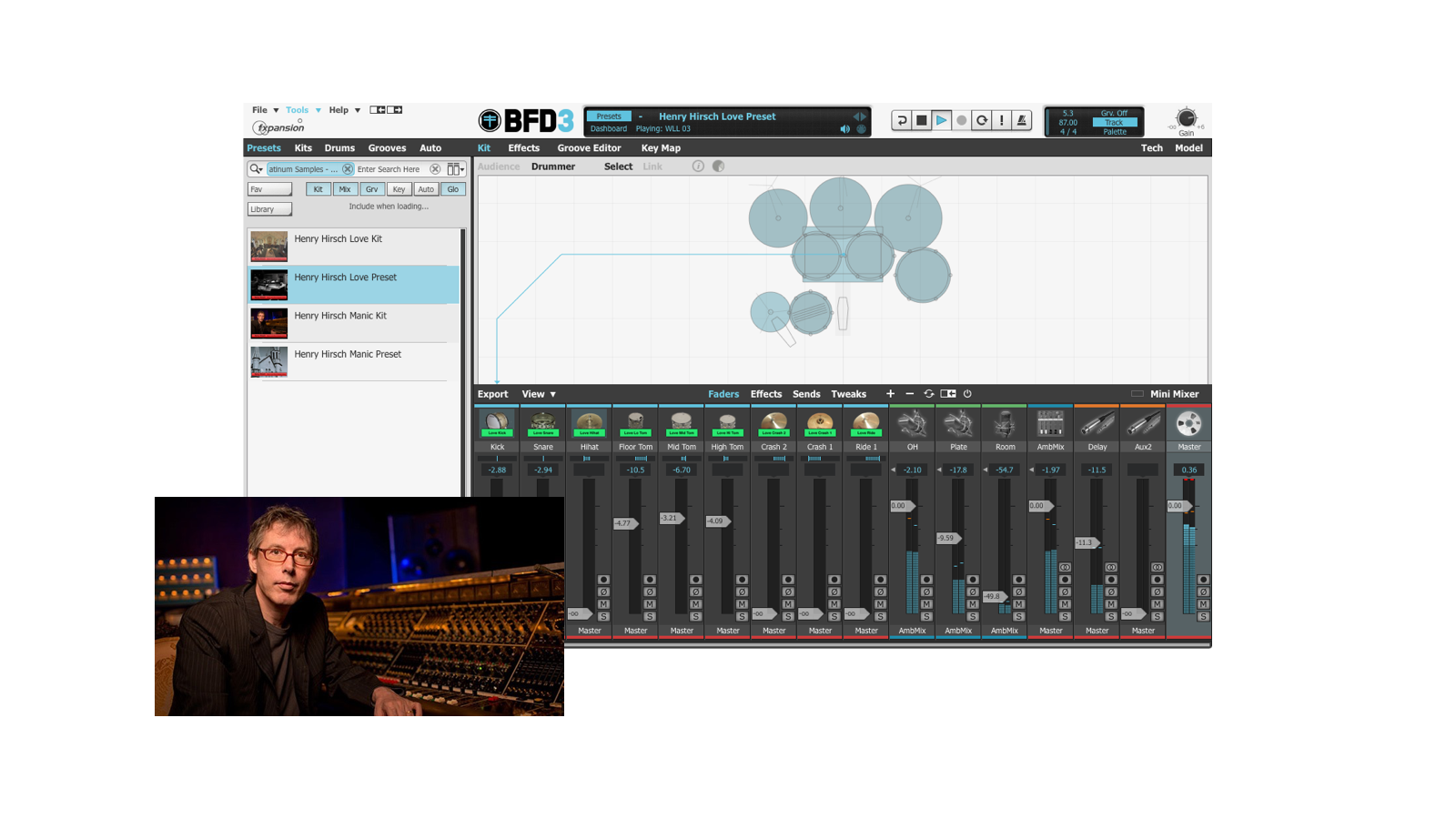
Task: Click the Drummer view button
Action: [x=553, y=167]
